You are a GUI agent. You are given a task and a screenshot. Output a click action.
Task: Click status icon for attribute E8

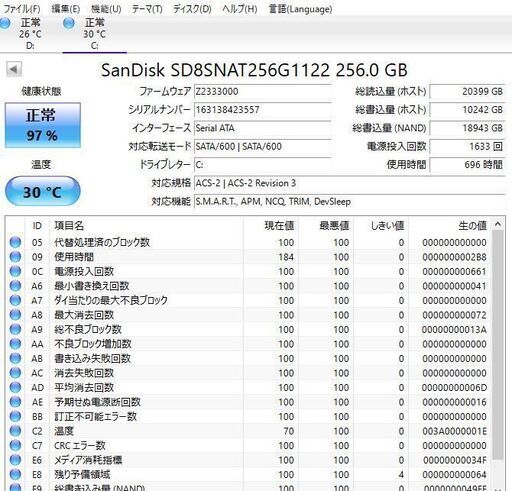[15, 474]
